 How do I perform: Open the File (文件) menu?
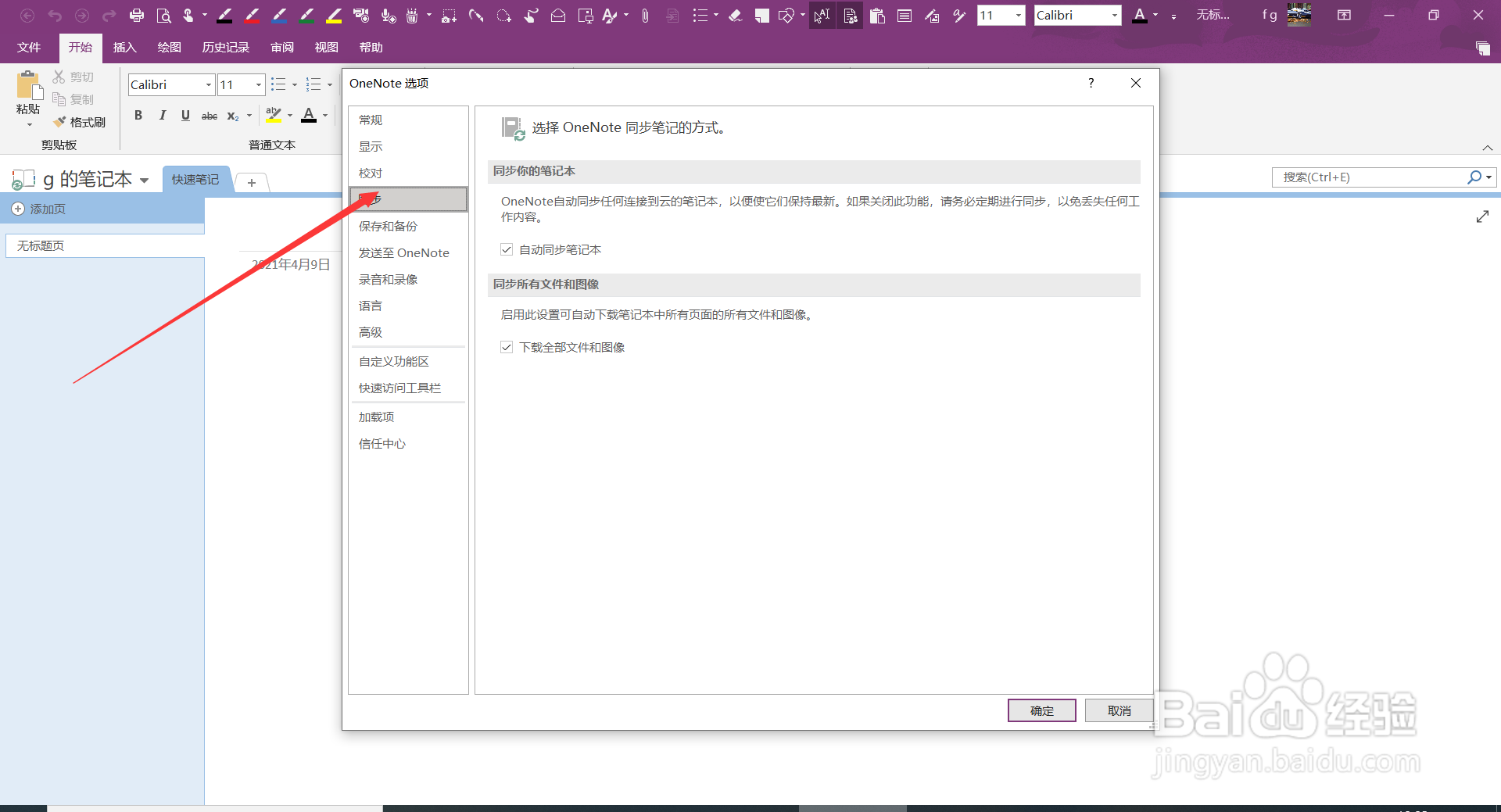click(x=29, y=48)
